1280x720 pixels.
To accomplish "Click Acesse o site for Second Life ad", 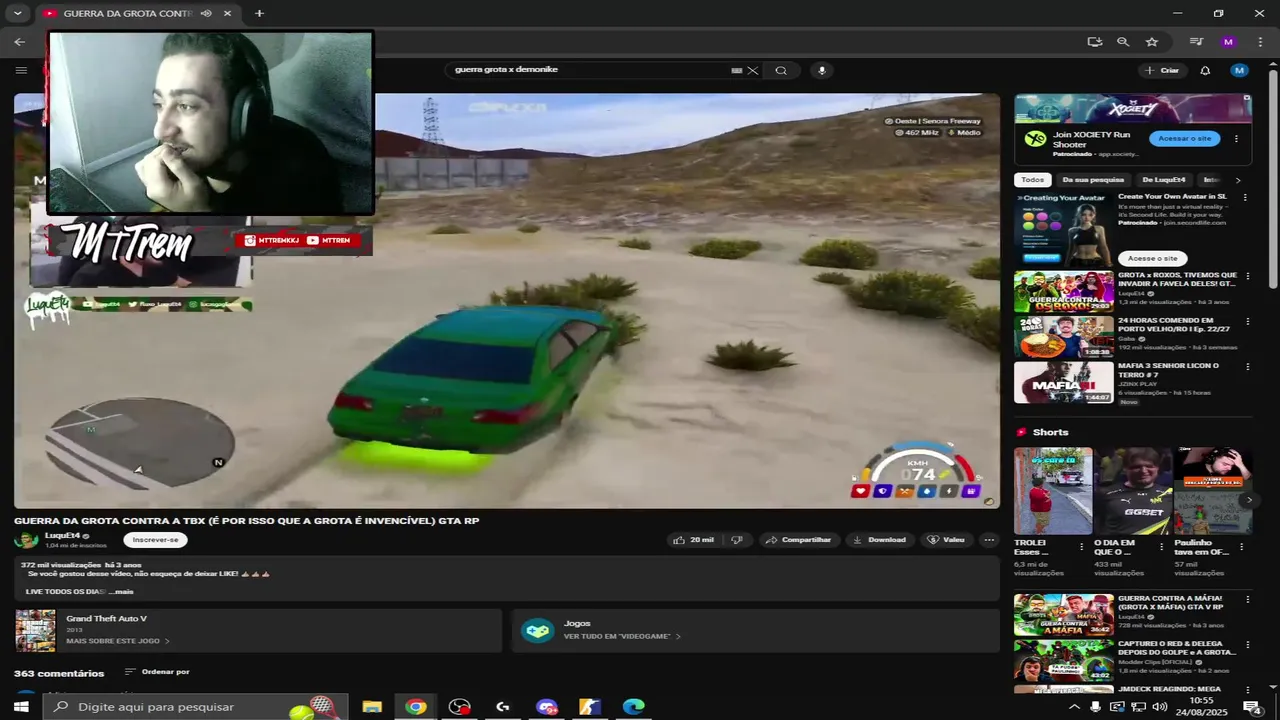I will point(1152,258).
